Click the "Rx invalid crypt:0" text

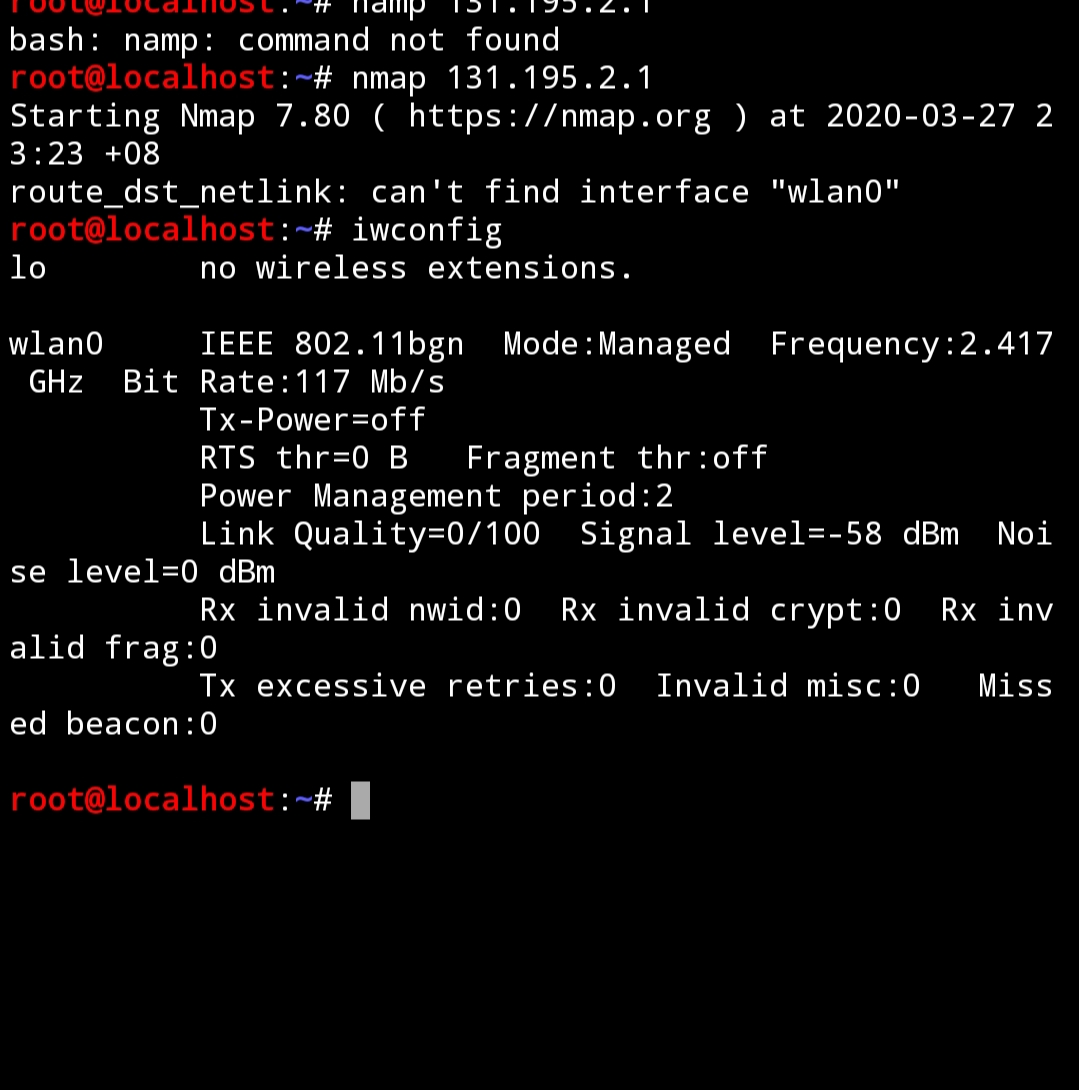click(731, 610)
